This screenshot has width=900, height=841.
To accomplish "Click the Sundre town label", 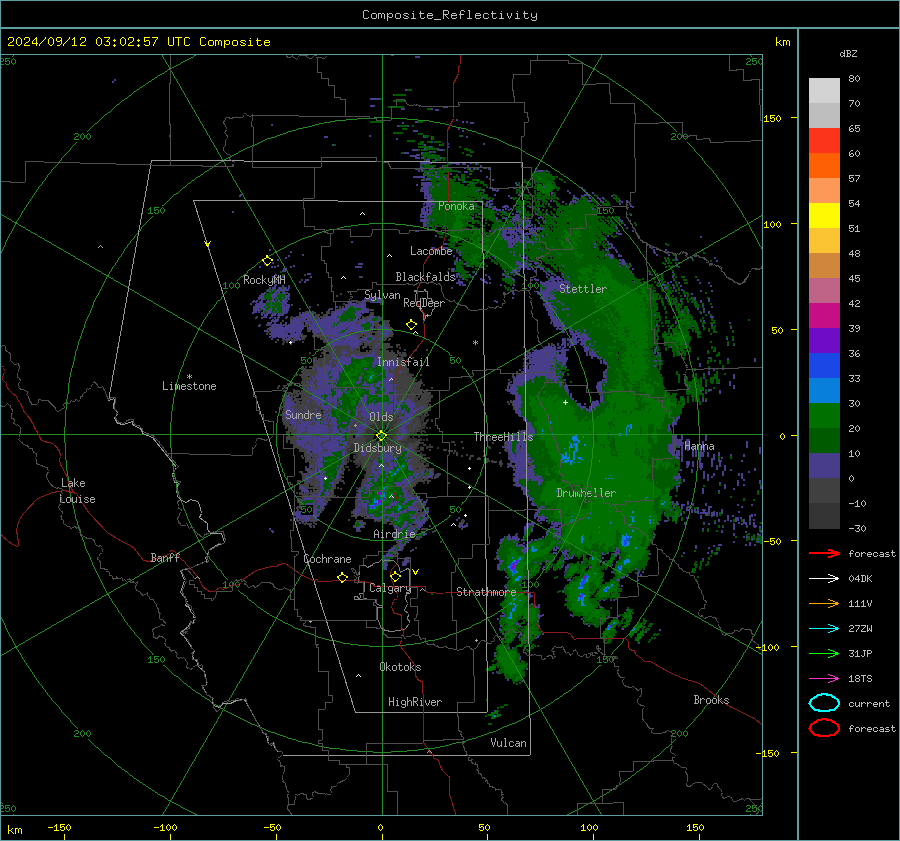I will pyautogui.click(x=303, y=414).
